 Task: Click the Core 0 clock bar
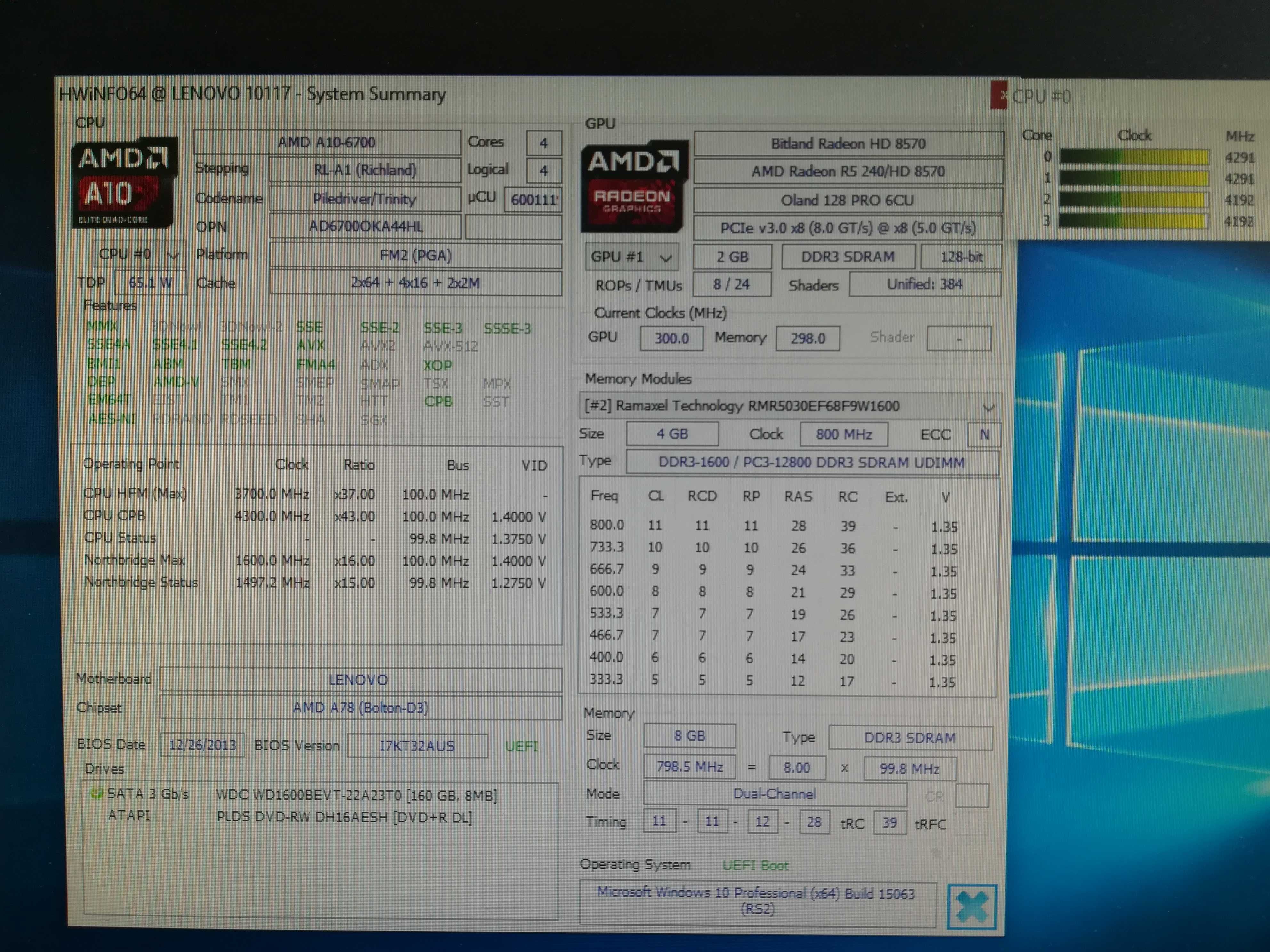point(1134,157)
